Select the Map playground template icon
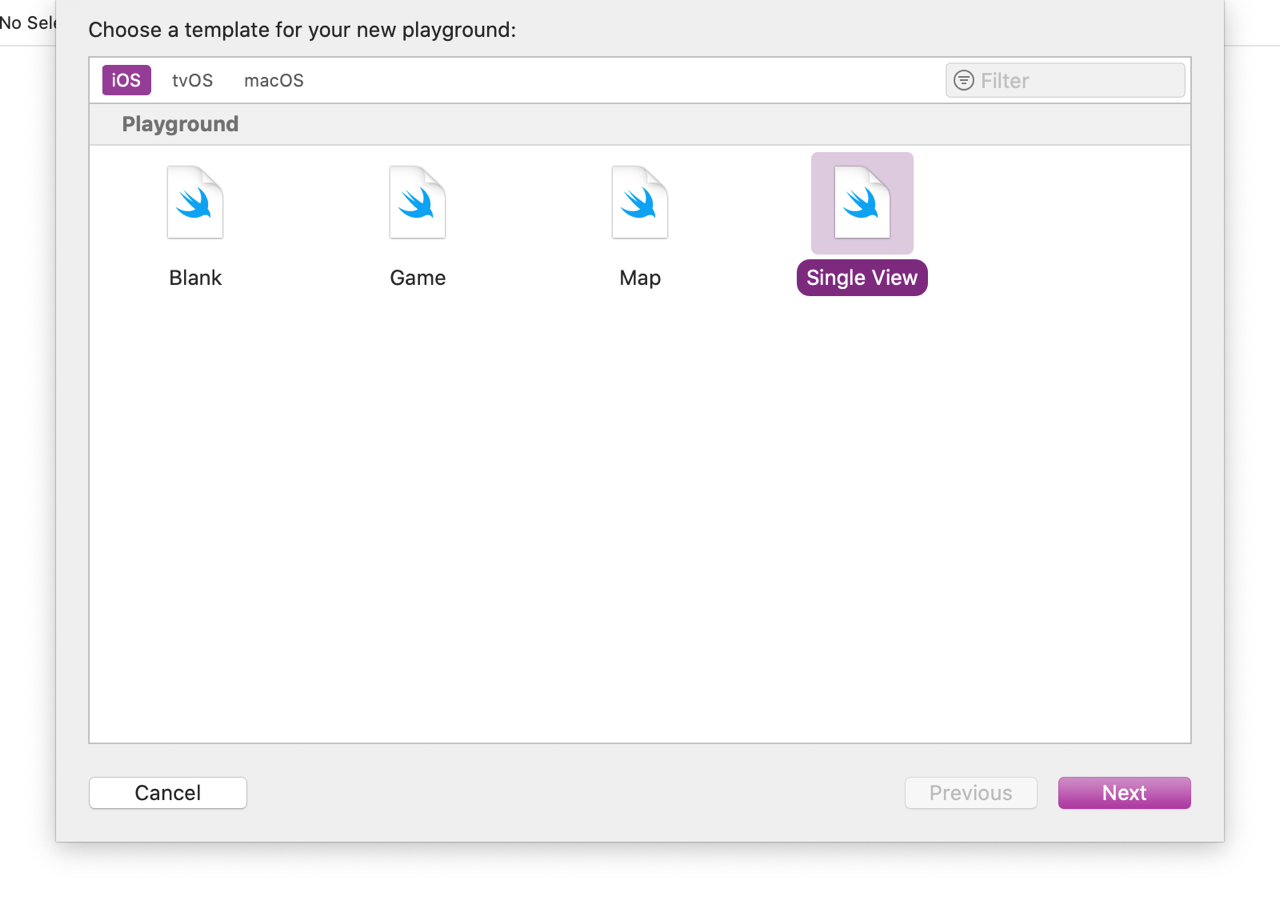 coord(640,203)
